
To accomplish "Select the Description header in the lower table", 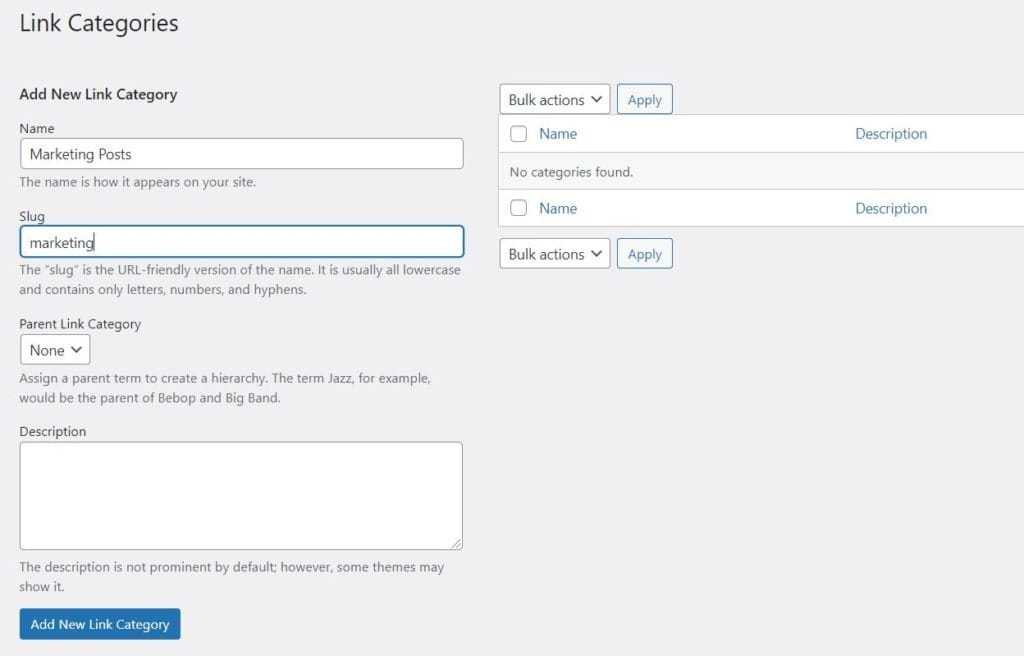I will [891, 208].
